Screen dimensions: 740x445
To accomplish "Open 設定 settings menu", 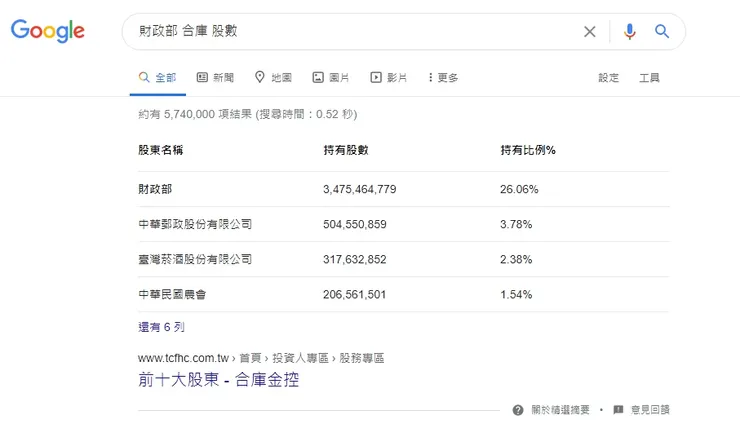I will pos(608,78).
